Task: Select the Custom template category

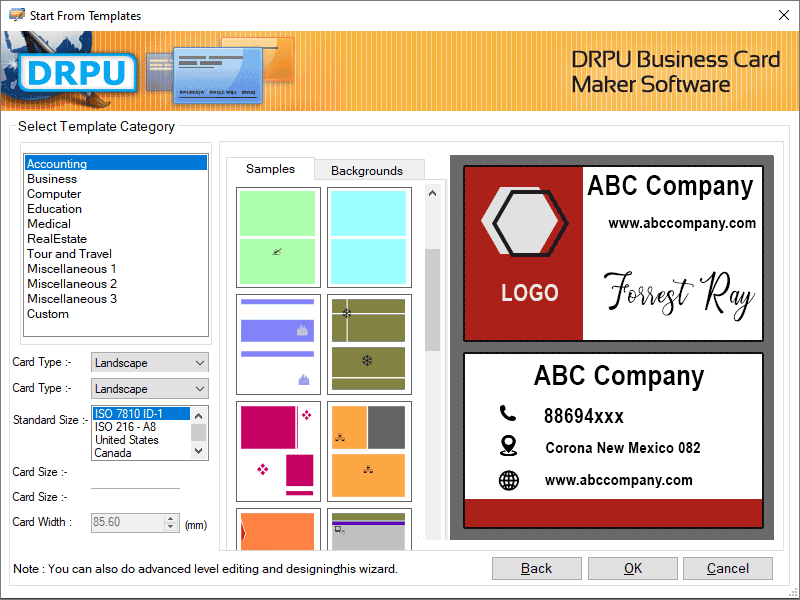Action: click(51, 313)
